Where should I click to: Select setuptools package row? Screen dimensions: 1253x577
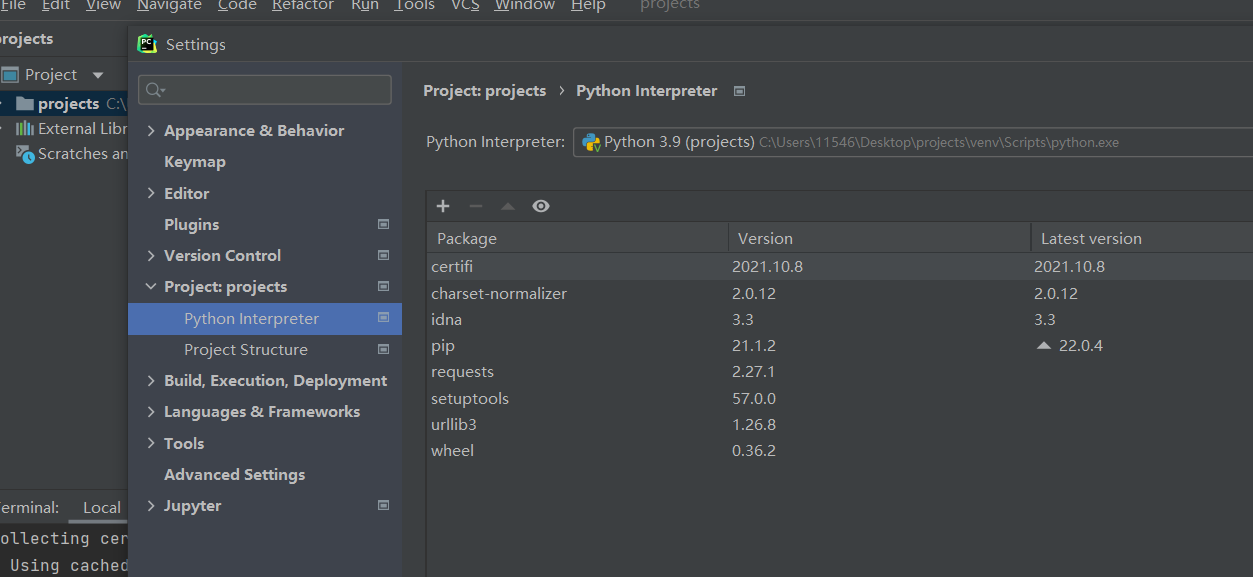pos(840,399)
